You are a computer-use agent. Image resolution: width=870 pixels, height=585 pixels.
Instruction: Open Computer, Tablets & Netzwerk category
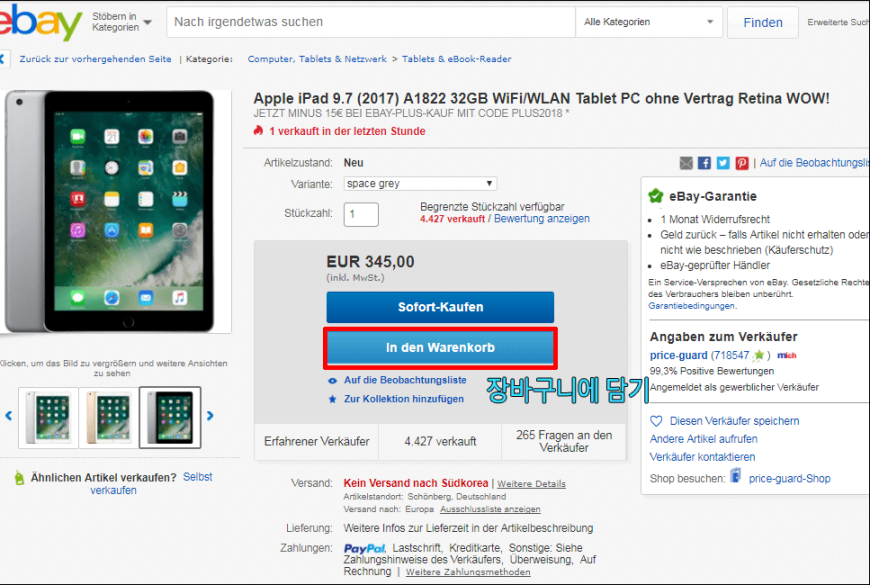tap(317, 59)
